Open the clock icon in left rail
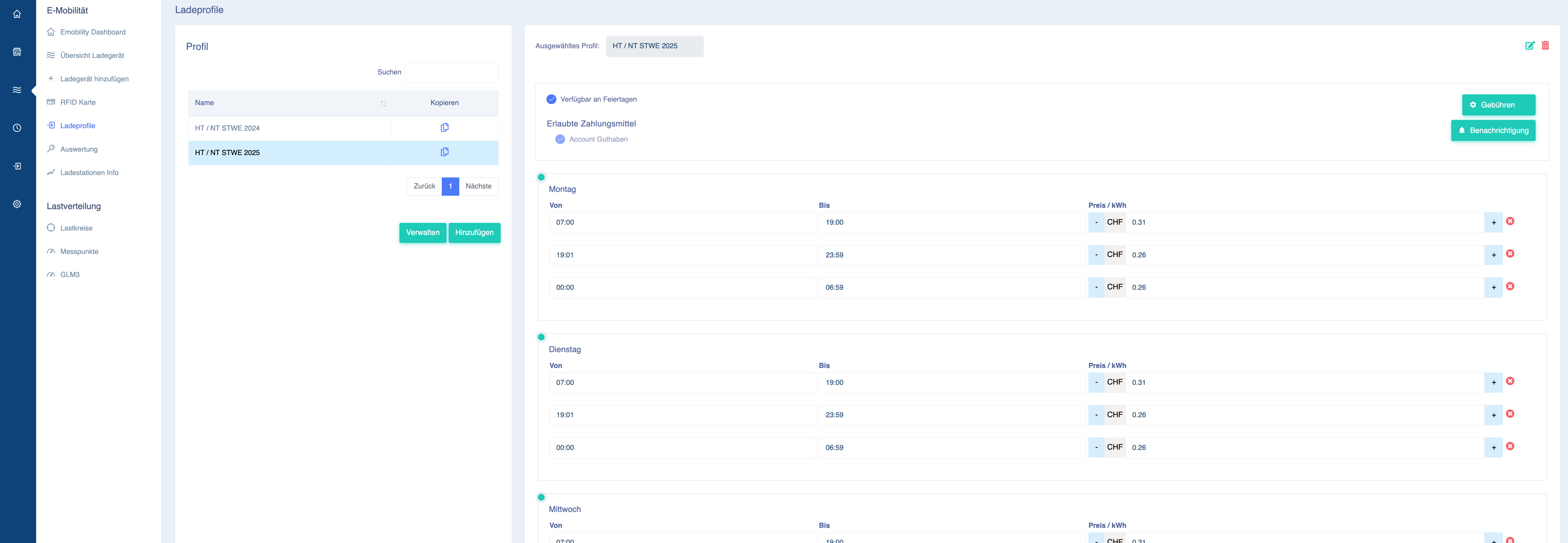This screenshot has width=1568, height=543. point(17,128)
